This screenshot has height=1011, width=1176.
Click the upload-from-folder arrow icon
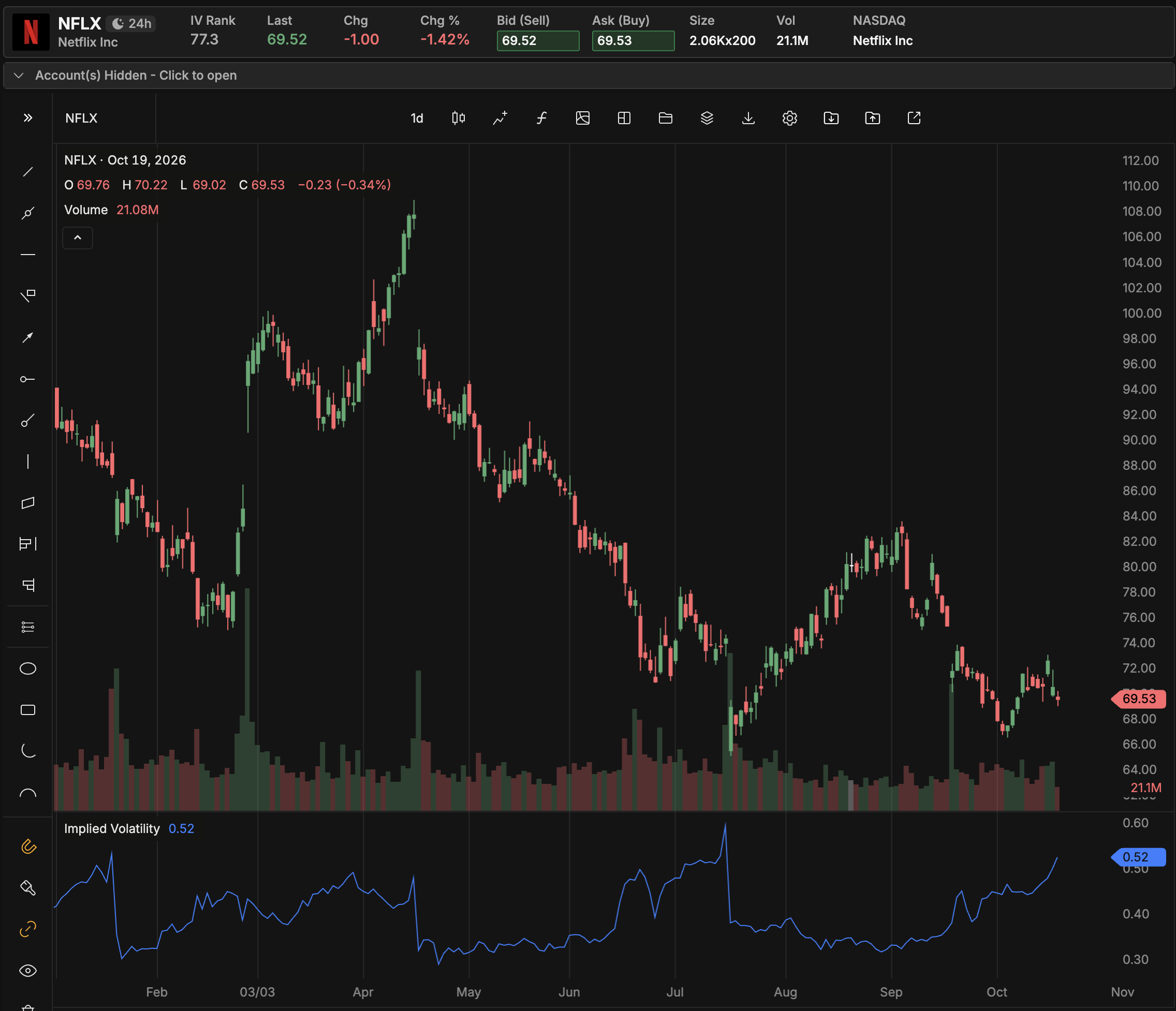[873, 118]
